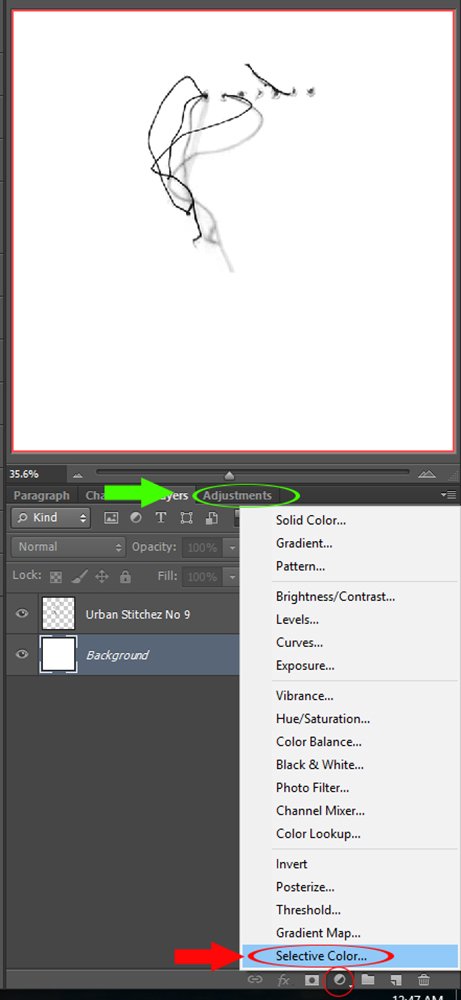Choose Hue/Saturation from the menu

tap(323, 719)
